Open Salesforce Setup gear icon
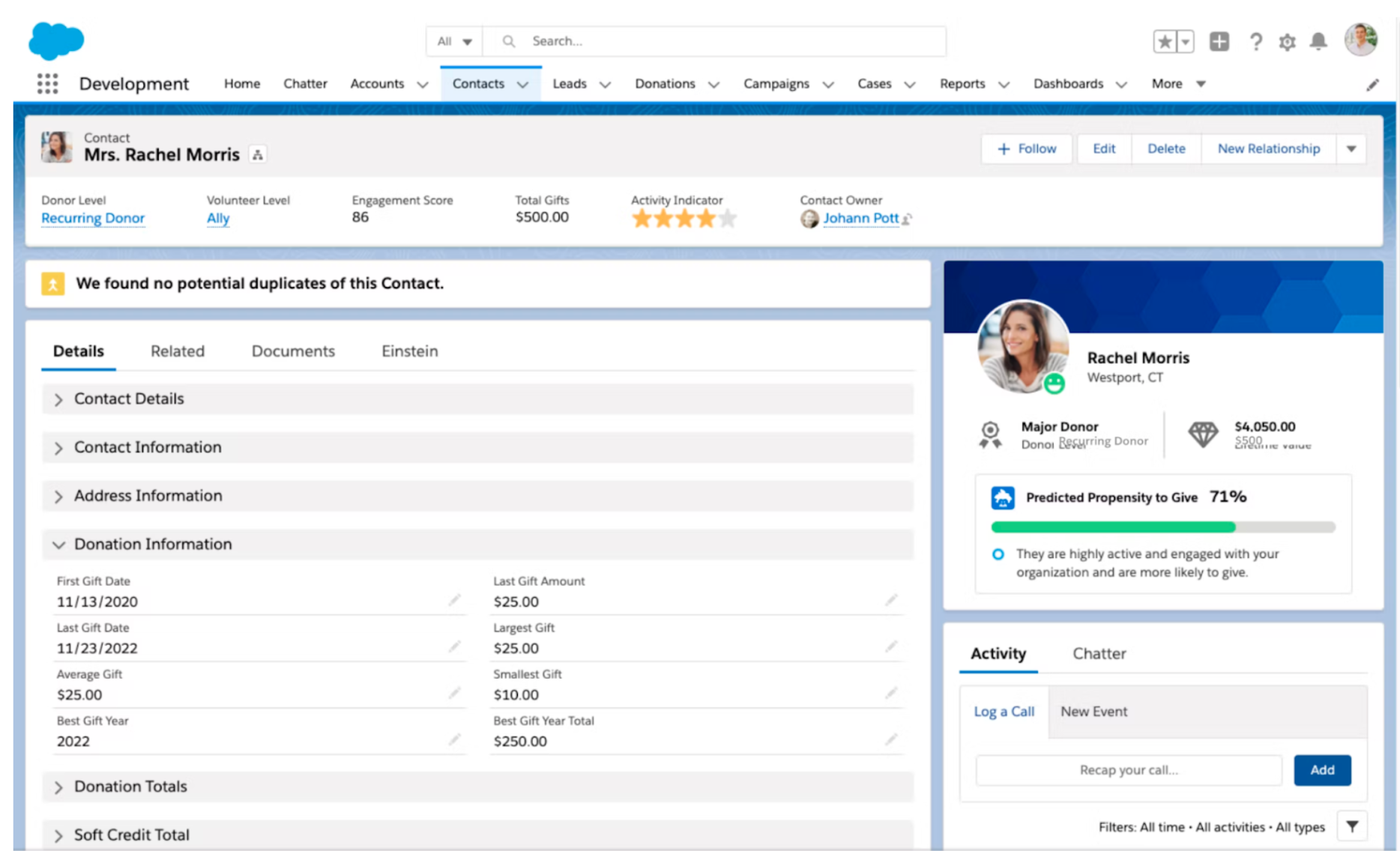Viewport: 1400px width, 851px height. click(x=1287, y=41)
